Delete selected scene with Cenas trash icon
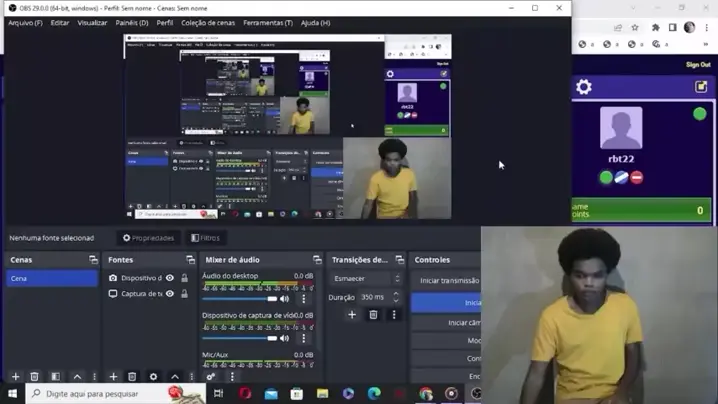 coord(34,377)
